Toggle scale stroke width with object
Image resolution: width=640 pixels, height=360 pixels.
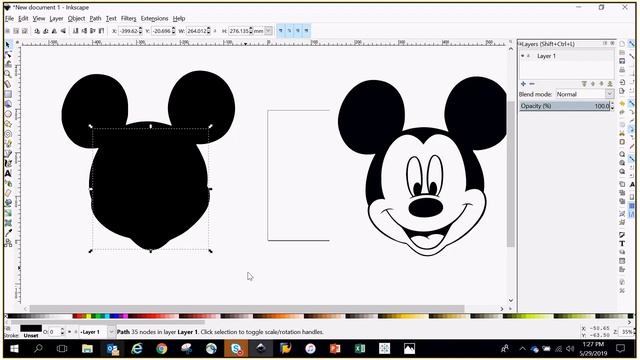click(281, 31)
